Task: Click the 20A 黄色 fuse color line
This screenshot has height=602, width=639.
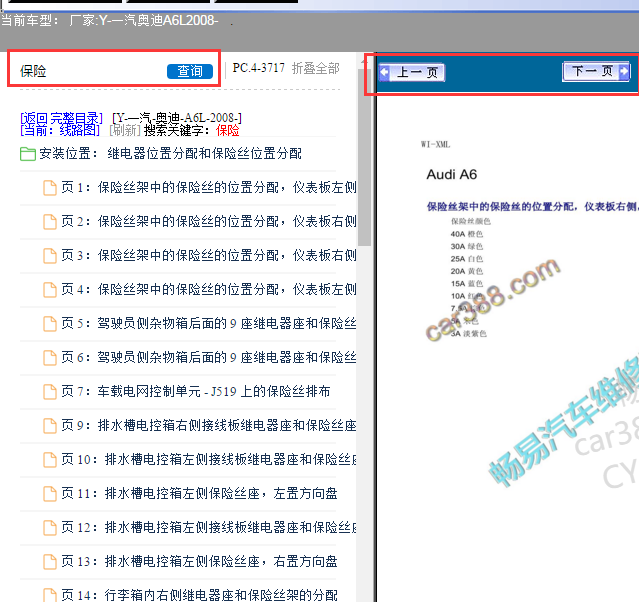Action: coord(467,271)
